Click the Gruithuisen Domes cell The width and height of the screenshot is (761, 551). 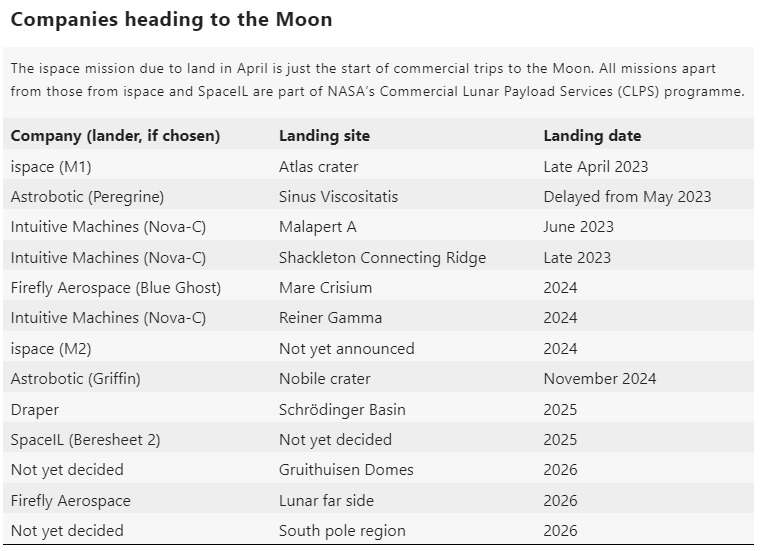(x=346, y=470)
